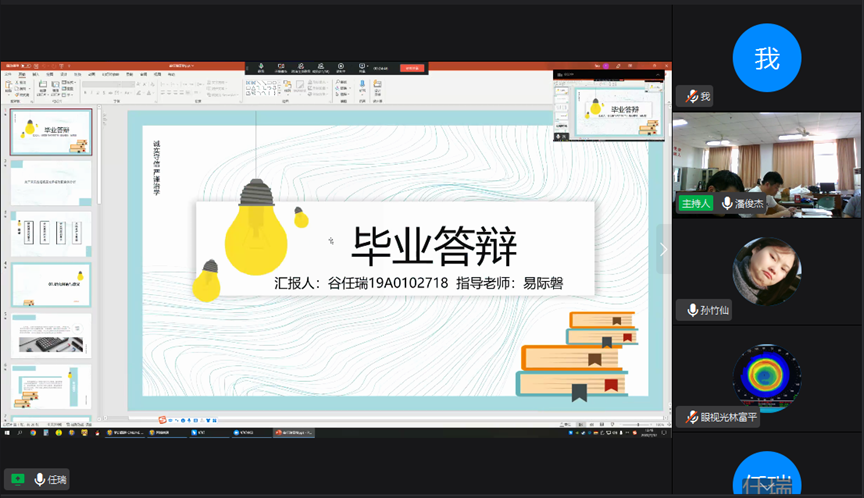
Task: Toggle muted microphone icon beside 我
Action: click(690, 97)
